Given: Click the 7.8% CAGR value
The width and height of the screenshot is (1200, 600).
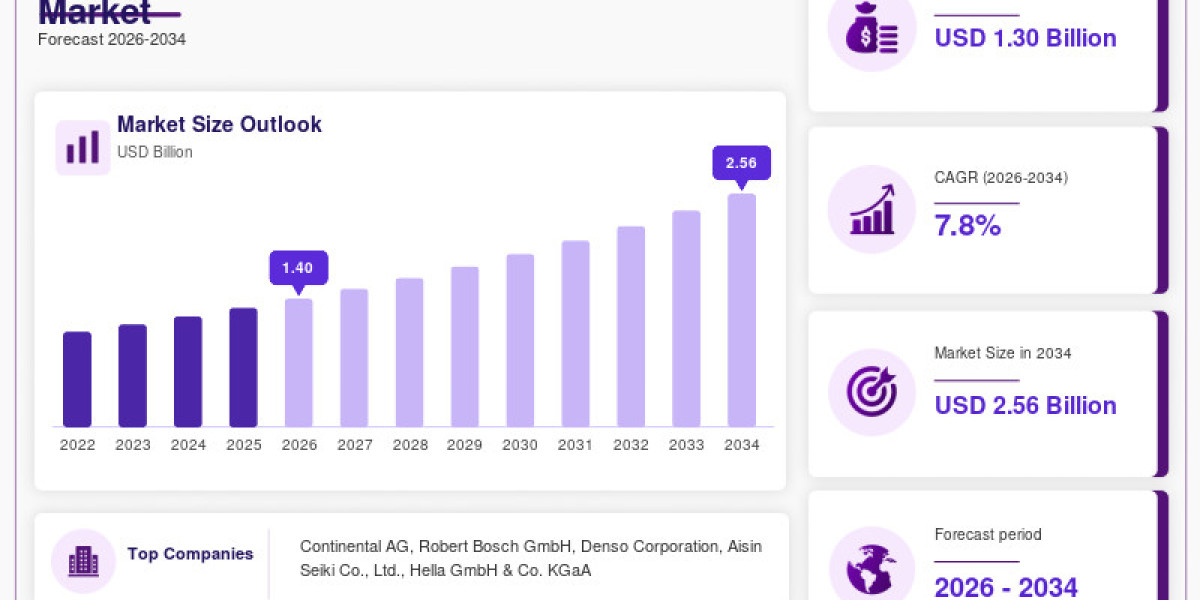Looking at the screenshot, I should tap(967, 226).
